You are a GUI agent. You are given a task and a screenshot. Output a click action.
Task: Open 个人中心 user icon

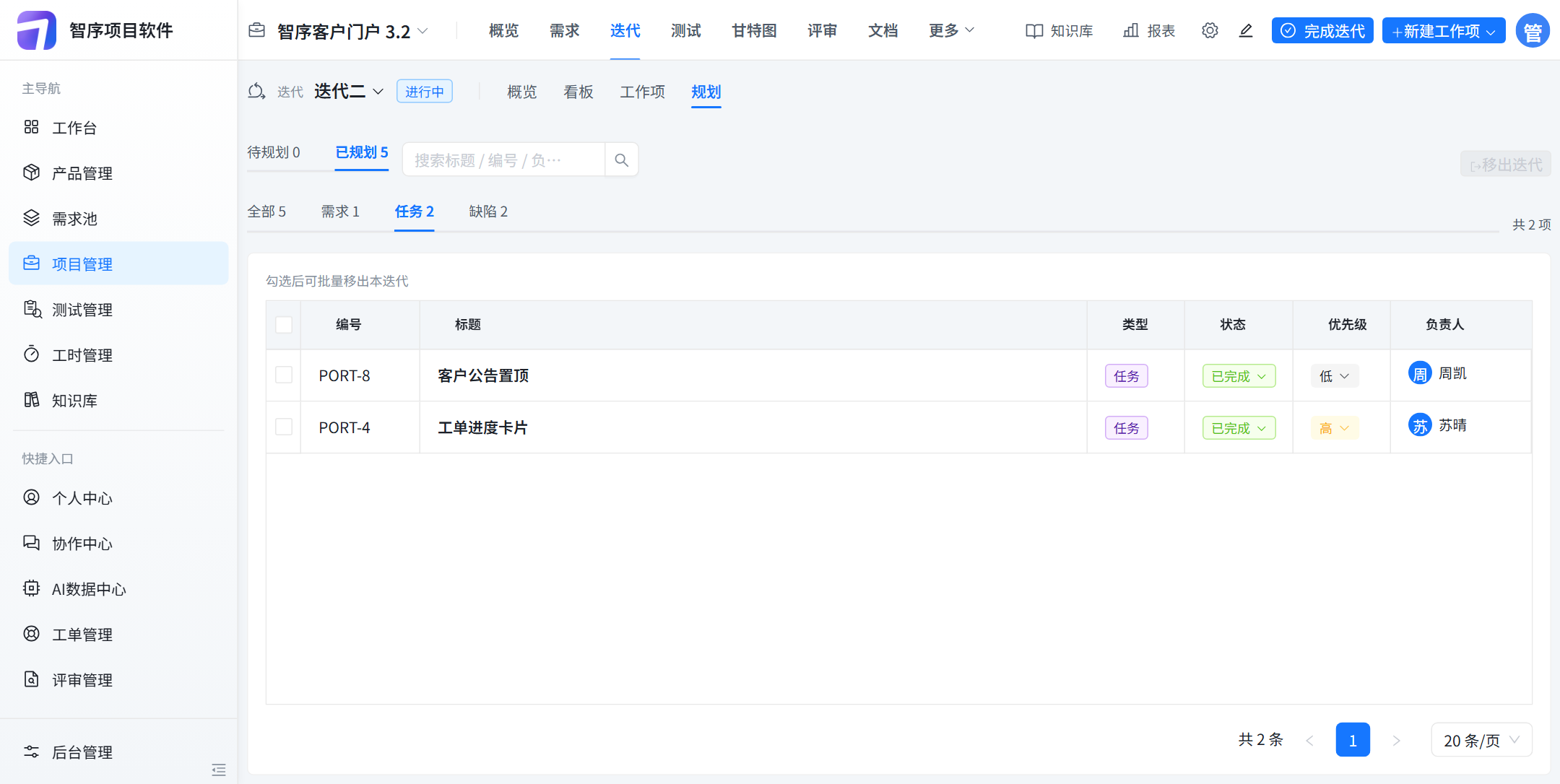(x=31, y=497)
